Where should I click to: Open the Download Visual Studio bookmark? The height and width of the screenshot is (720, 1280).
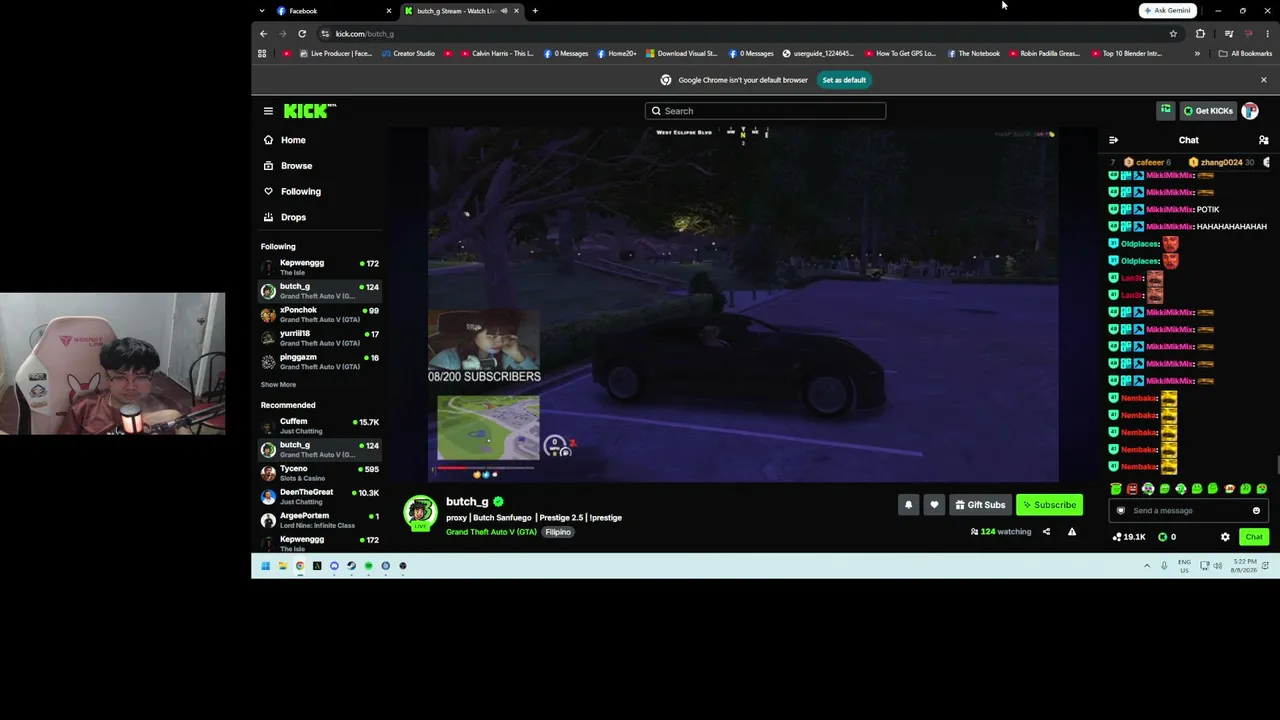click(682, 54)
